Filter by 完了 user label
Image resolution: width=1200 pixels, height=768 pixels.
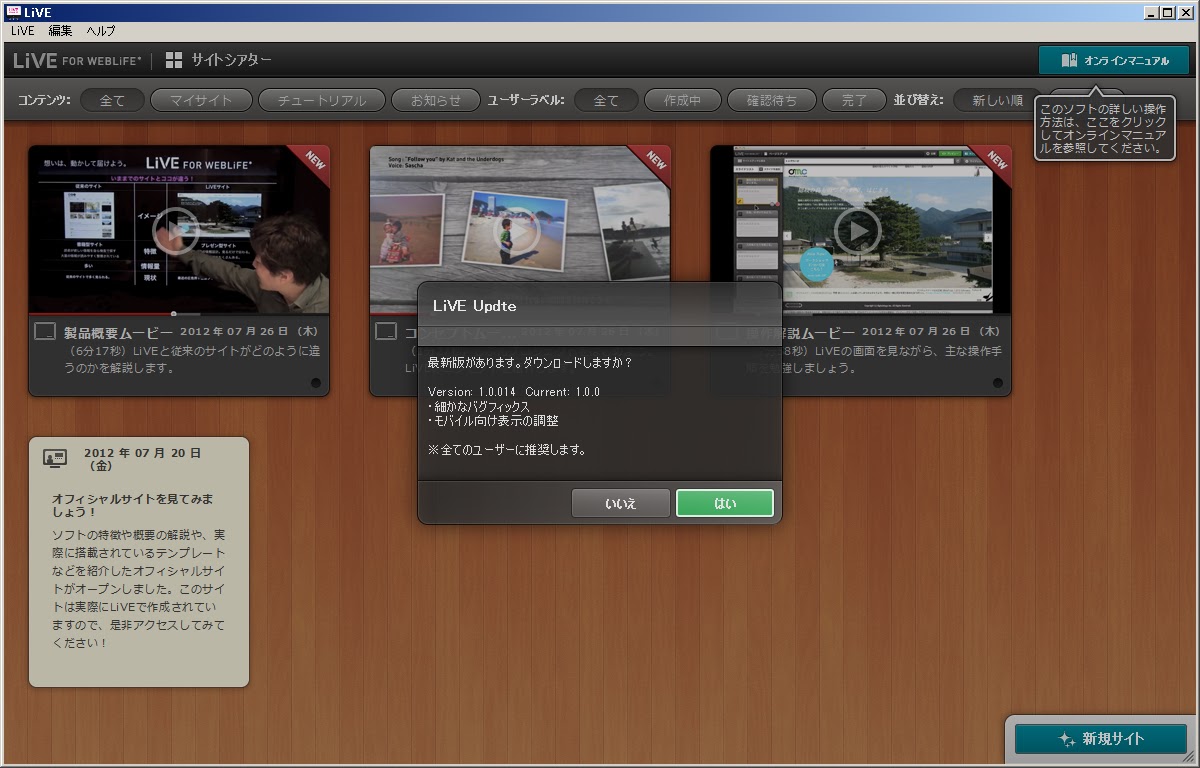[854, 100]
